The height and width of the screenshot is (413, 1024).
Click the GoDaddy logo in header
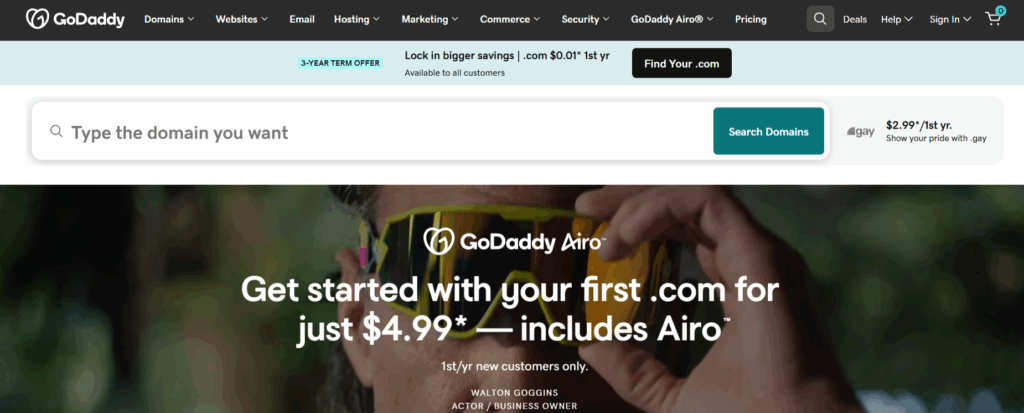(x=75, y=19)
